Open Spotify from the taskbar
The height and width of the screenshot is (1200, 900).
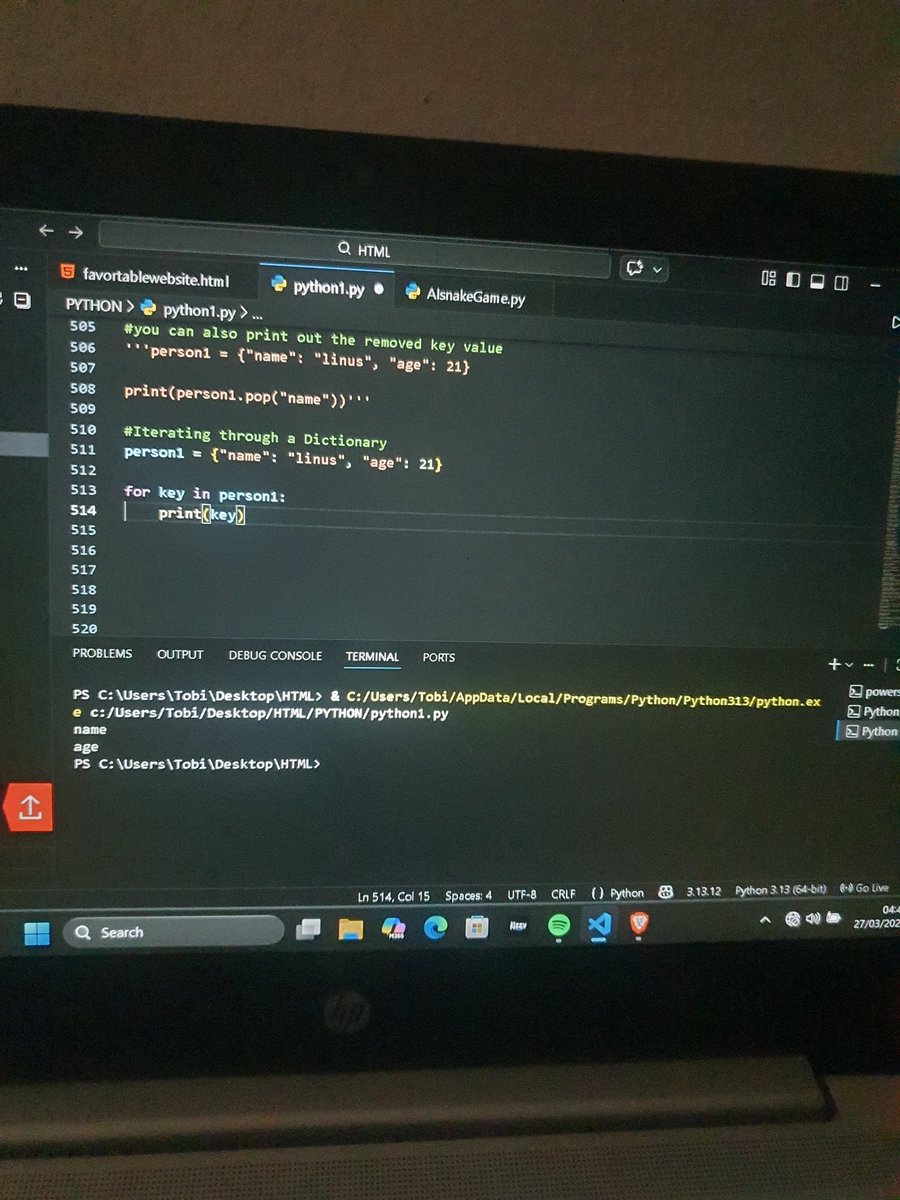tap(560, 927)
